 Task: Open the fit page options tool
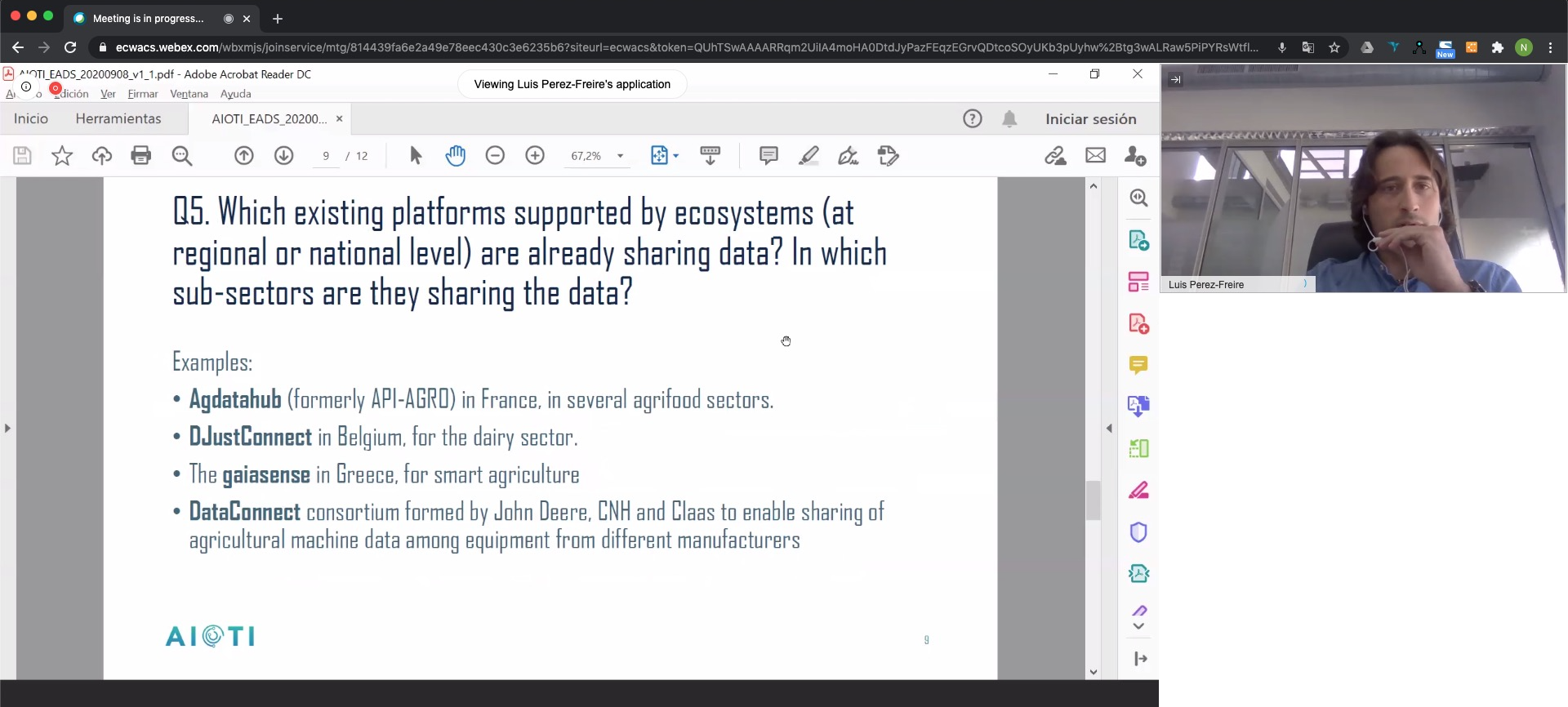664,155
